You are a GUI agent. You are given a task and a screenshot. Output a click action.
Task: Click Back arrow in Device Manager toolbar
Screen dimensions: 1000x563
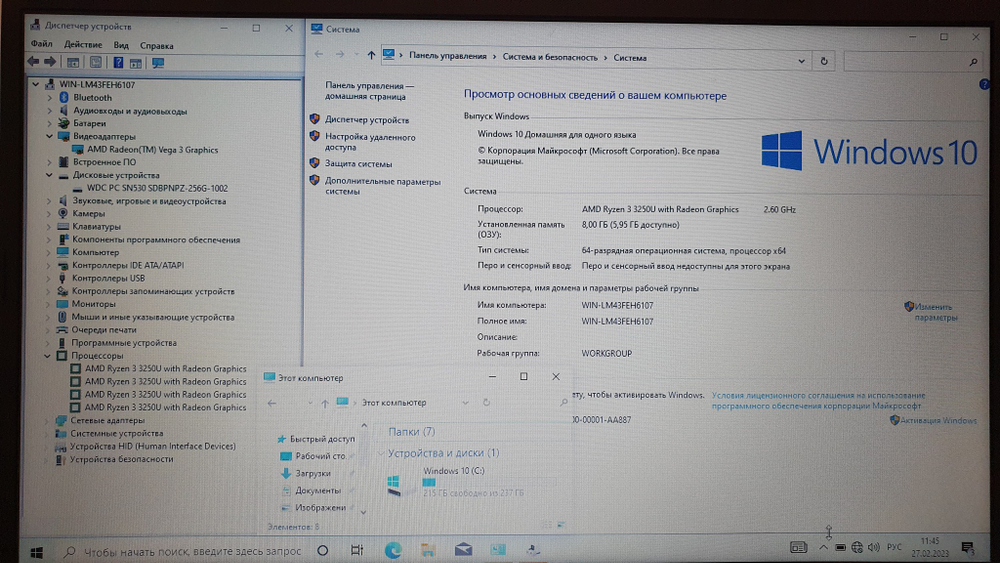pyautogui.click(x=33, y=62)
